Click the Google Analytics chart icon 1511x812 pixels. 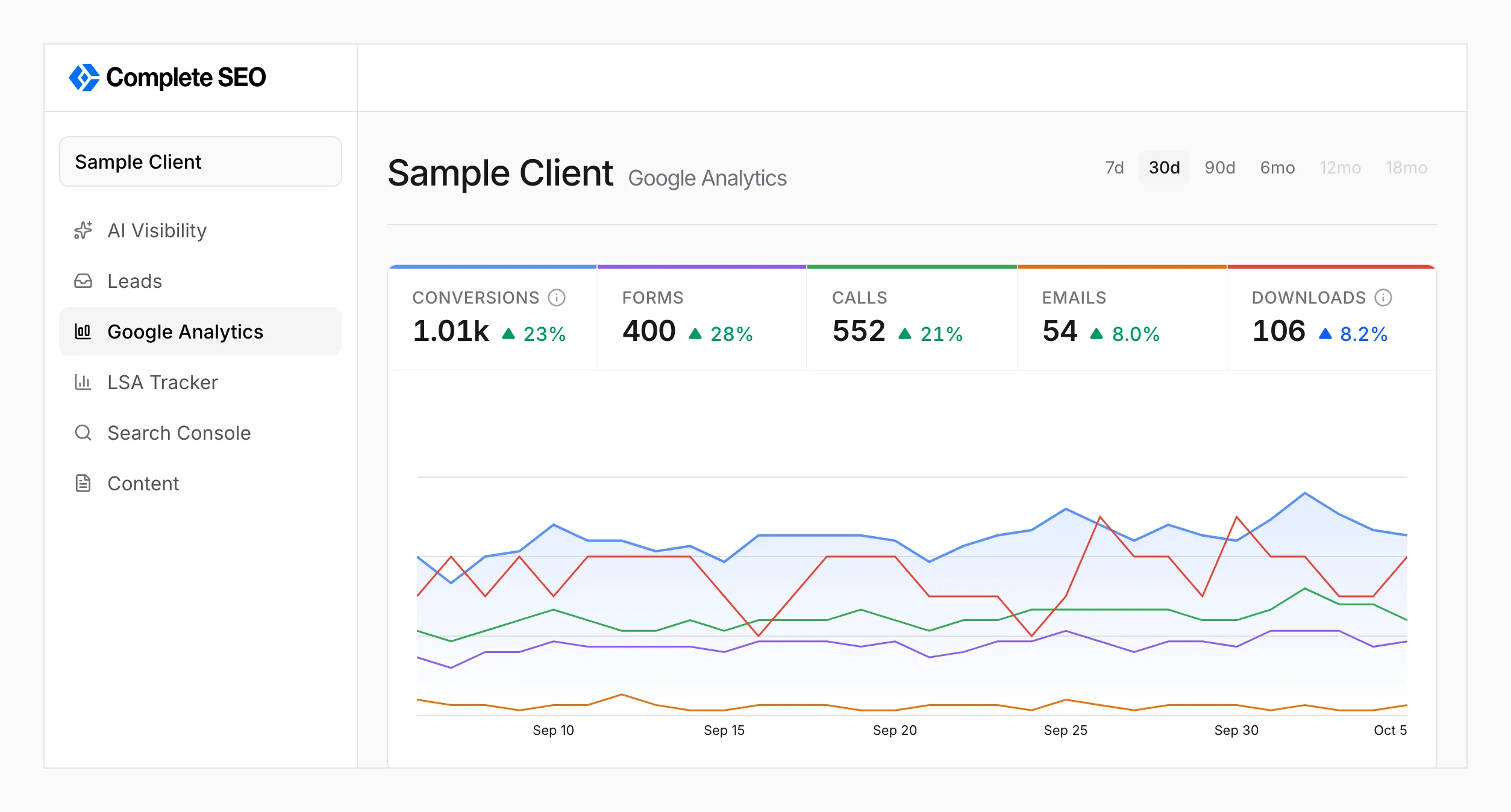(x=83, y=332)
